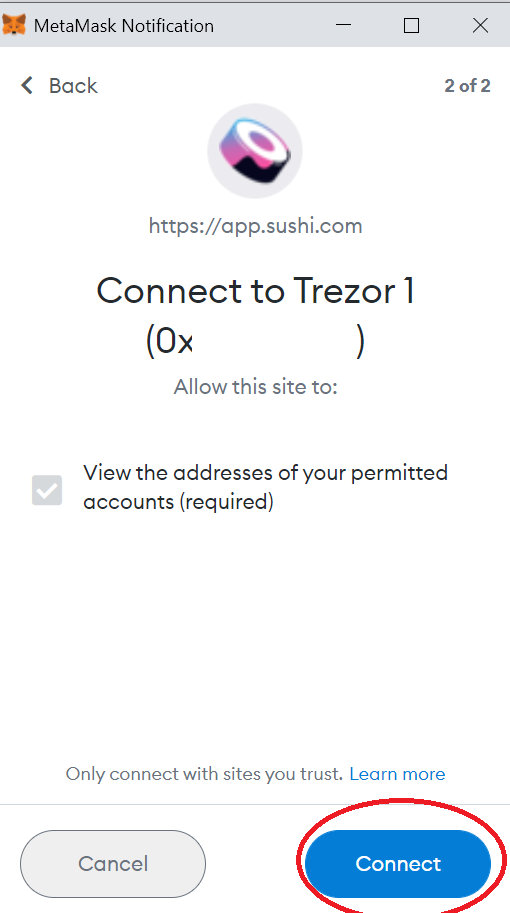Close the MetaMask Notification window
This screenshot has width=510, height=913.
click(480, 25)
